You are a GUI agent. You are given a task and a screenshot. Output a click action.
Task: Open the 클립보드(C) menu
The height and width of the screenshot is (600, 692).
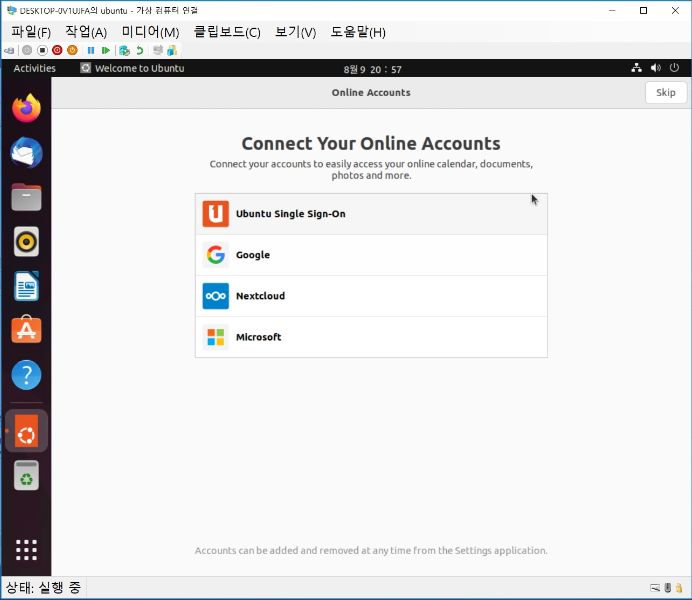pos(227,32)
